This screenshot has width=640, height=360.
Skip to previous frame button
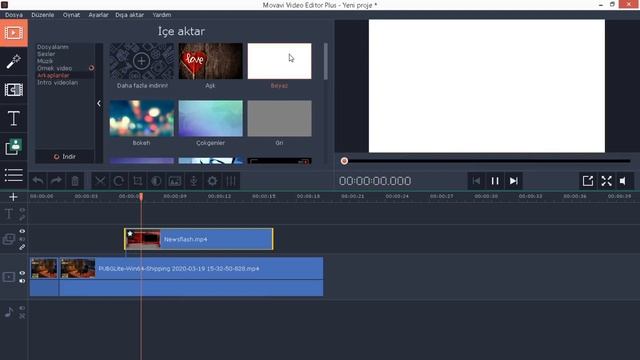coord(476,181)
